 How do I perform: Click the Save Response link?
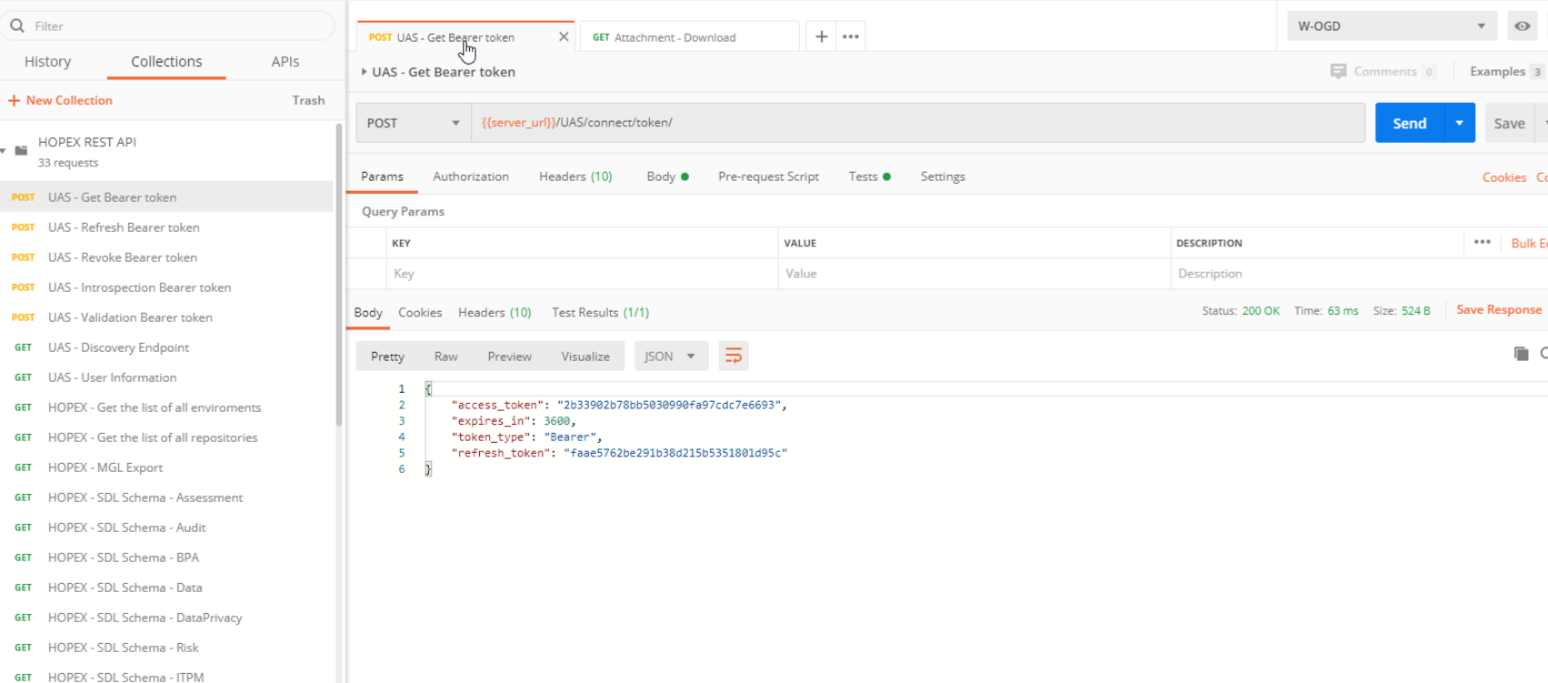1498,310
